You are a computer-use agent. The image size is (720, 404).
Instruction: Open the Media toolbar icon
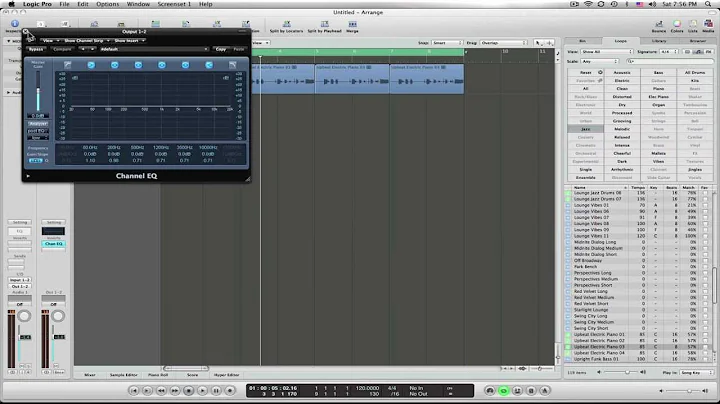[x=708, y=24]
